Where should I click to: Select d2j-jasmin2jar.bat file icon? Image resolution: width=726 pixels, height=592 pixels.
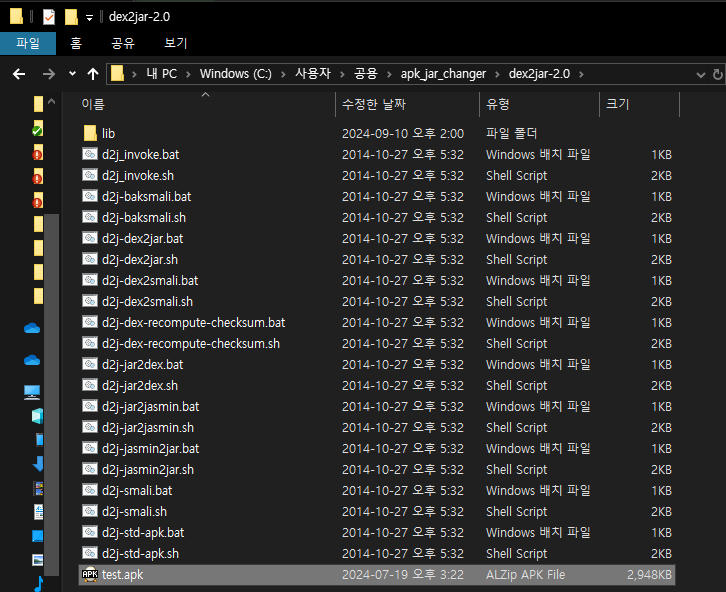tap(90, 448)
